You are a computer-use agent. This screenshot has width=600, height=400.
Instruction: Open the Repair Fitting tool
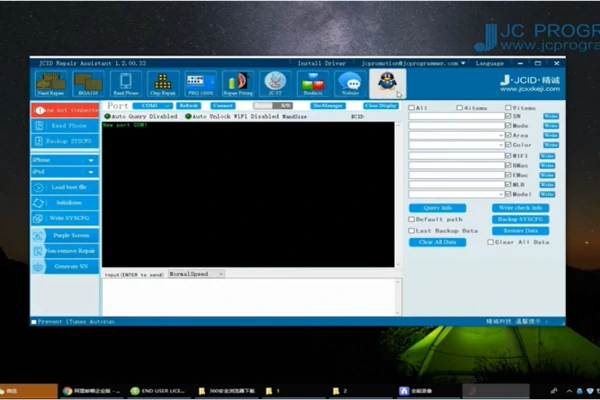(238, 83)
